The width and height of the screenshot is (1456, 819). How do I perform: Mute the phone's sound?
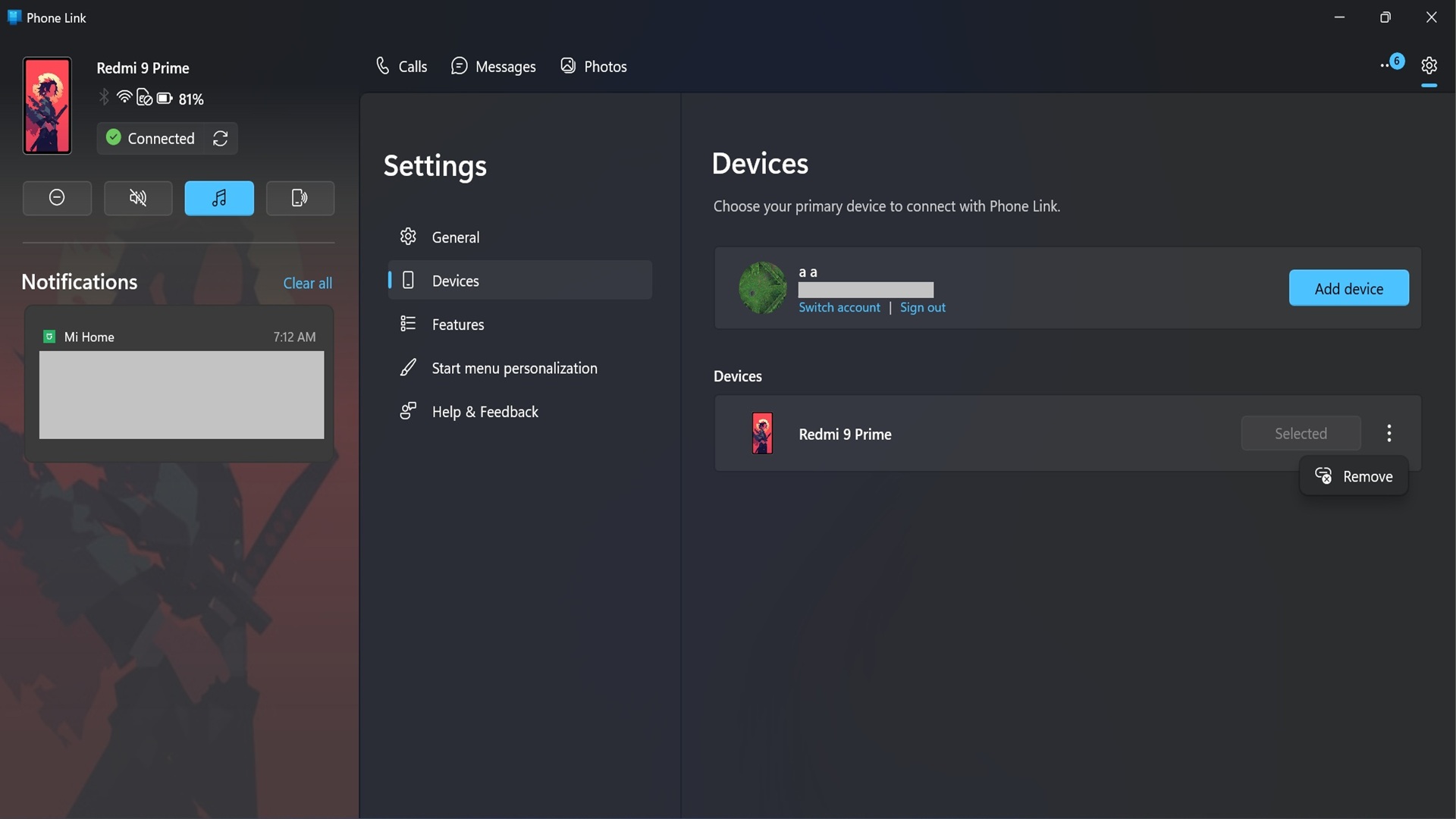(x=138, y=198)
